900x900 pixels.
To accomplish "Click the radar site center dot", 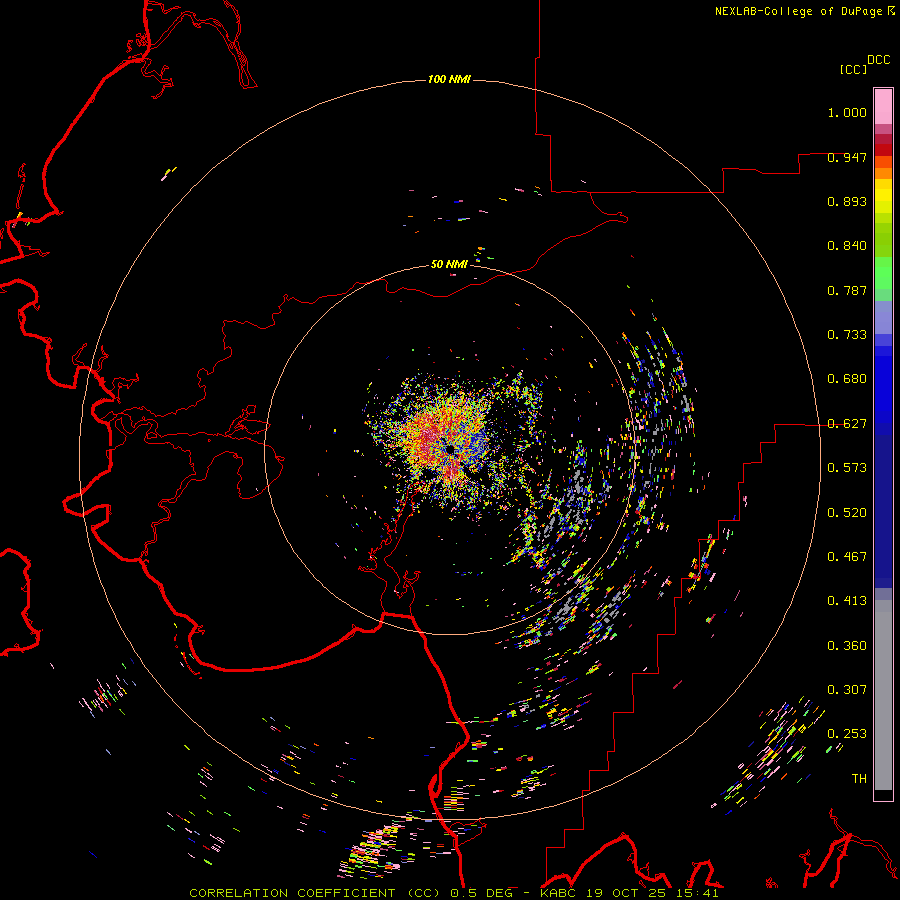I will pyautogui.click(x=450, y=449).
